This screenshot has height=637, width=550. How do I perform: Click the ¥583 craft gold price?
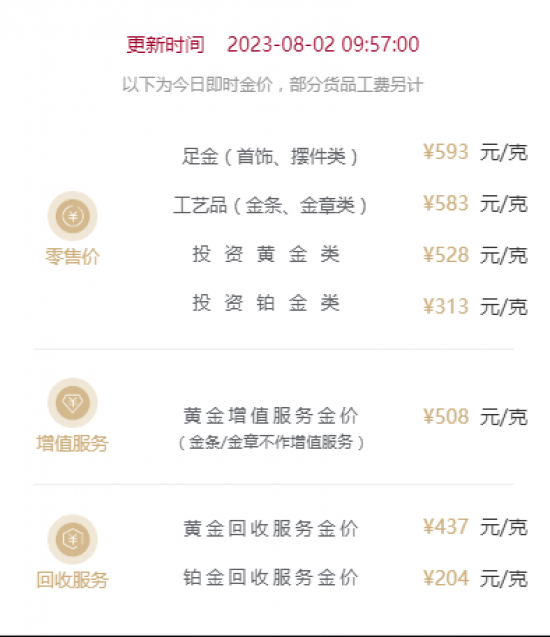coord(446,203)
